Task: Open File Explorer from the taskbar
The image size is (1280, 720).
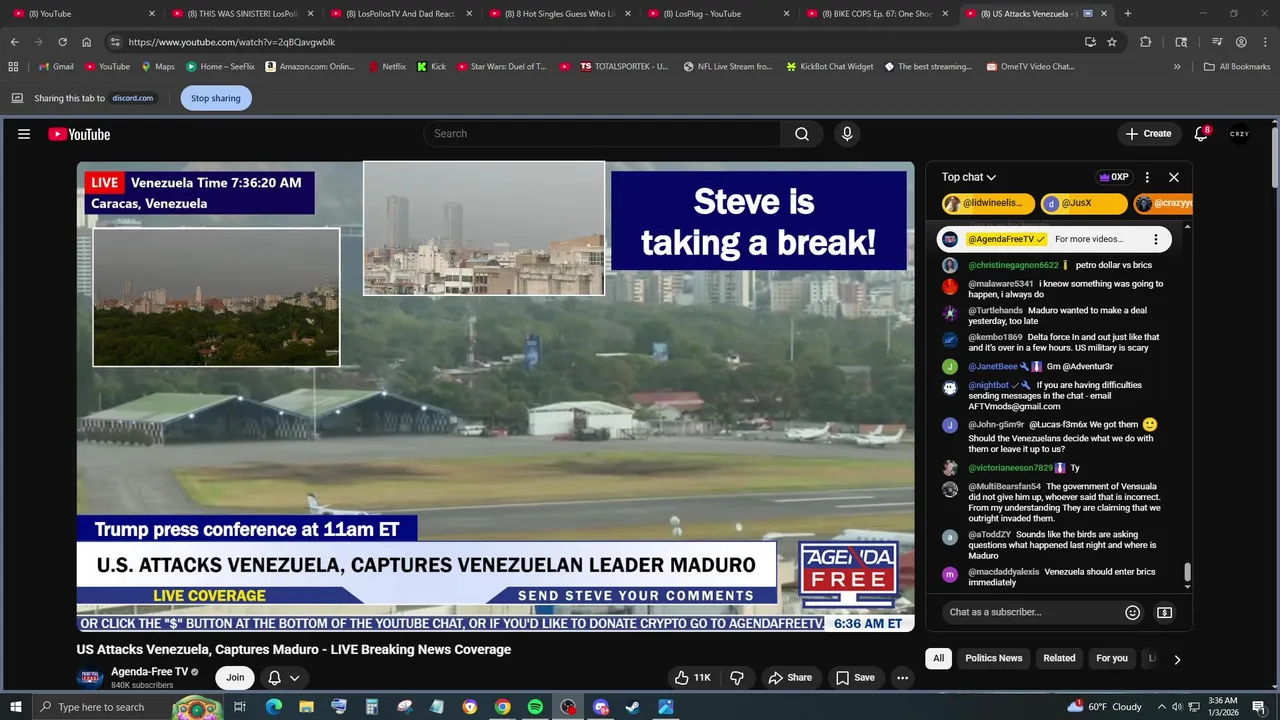Action: (x=306, y=707)
